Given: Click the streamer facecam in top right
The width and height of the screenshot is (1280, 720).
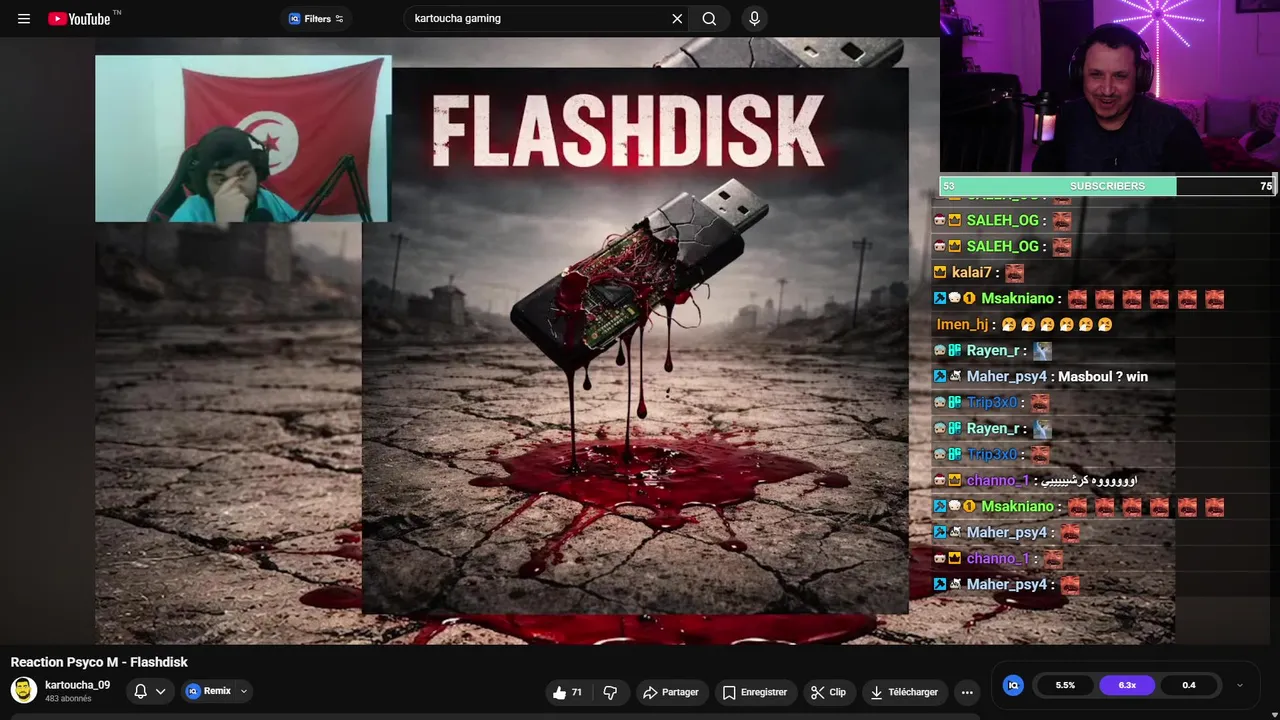Looking at the screenshot, I should (x=1110, y=87).
